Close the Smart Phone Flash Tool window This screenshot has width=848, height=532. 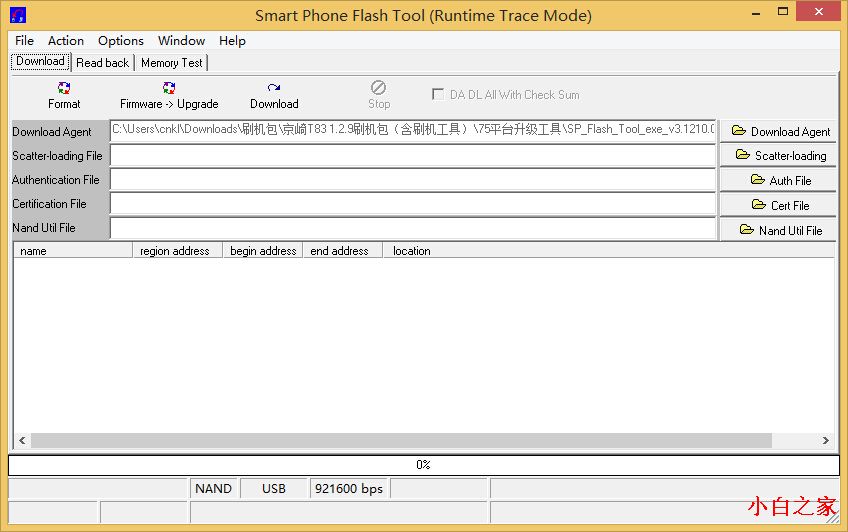pos(819,12)
